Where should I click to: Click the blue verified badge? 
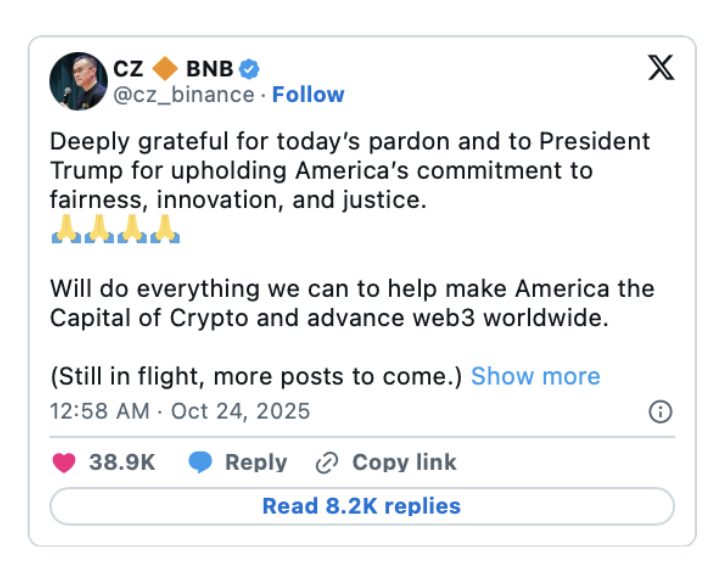click(x=250, y=68)
